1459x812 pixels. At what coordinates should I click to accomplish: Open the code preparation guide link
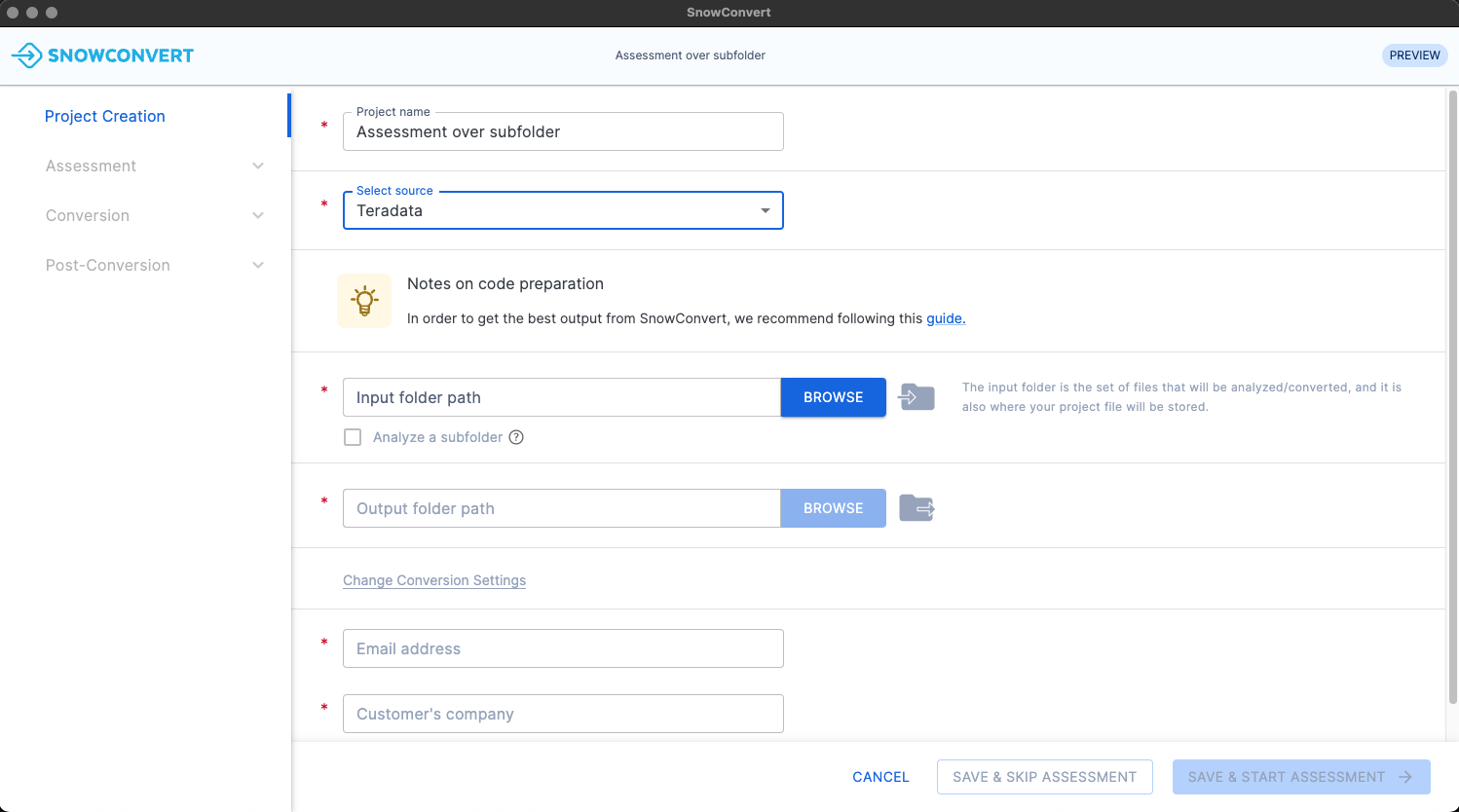click(945, 318)
